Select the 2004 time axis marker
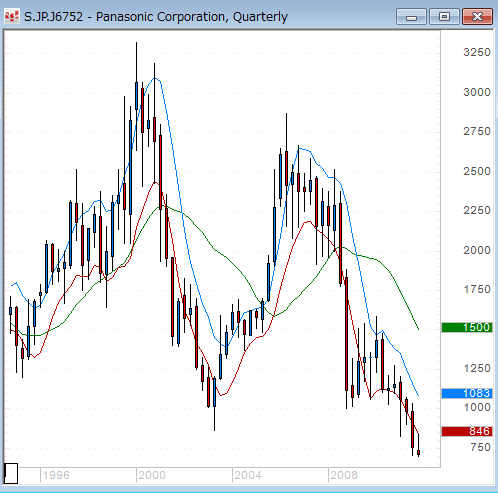 click(248, 475)
